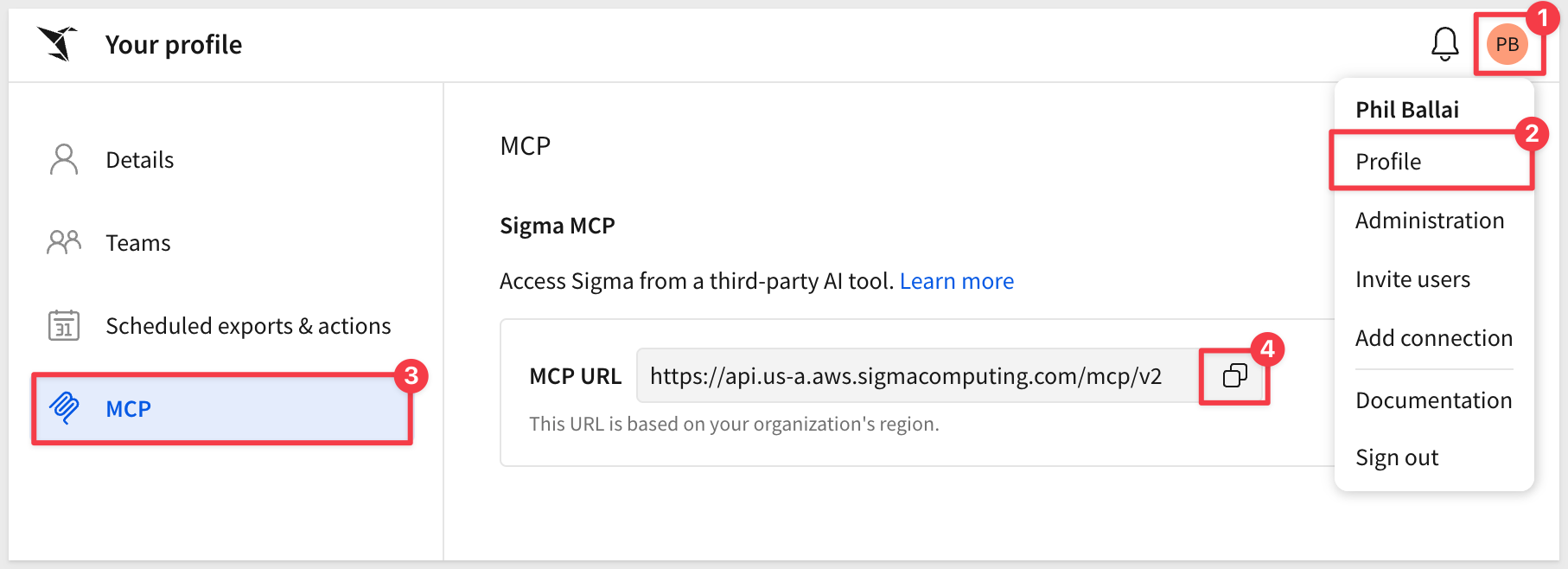Image resolution: width=1568 pixels, height=569 pixels.
Task: Click the Sigma bird logo
Action: [58, 43]
